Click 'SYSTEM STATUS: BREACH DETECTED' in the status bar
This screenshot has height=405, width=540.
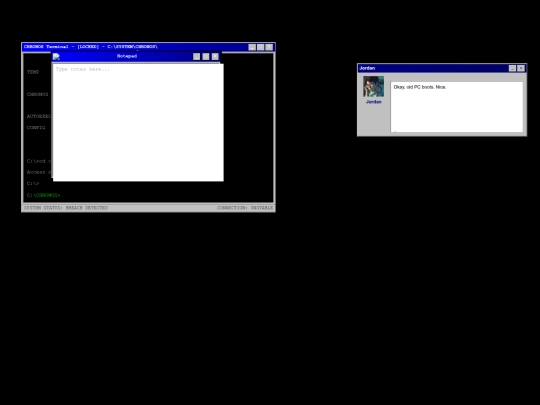(66, 208)
